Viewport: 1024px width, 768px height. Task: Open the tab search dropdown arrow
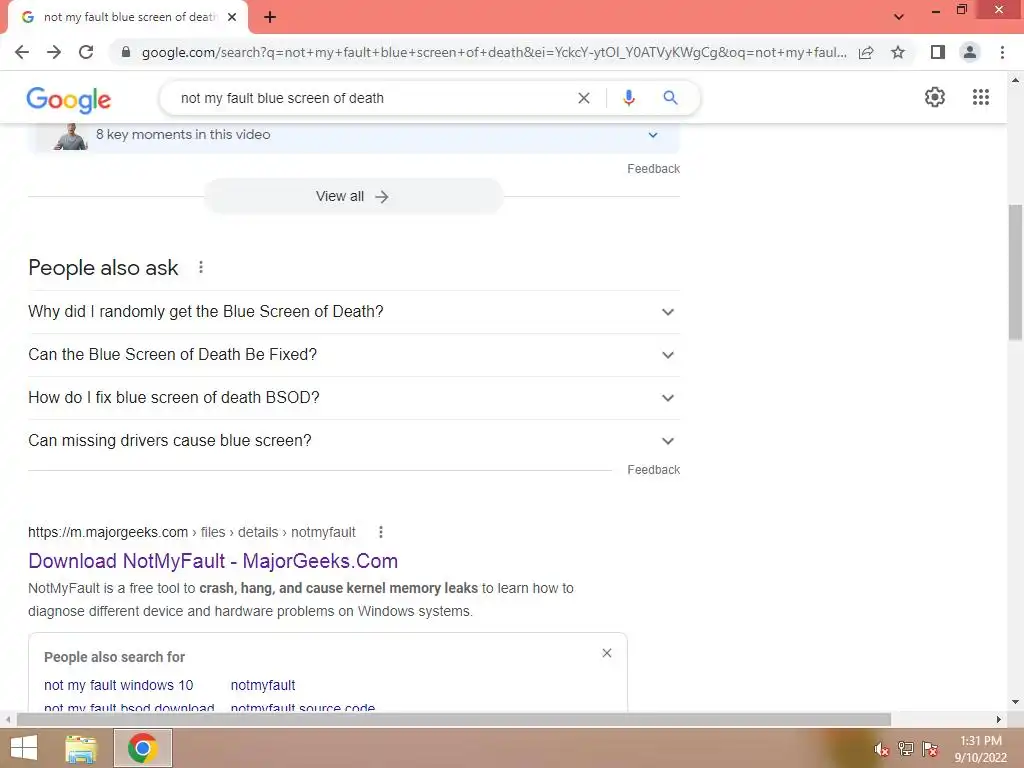tap(899, 17)
